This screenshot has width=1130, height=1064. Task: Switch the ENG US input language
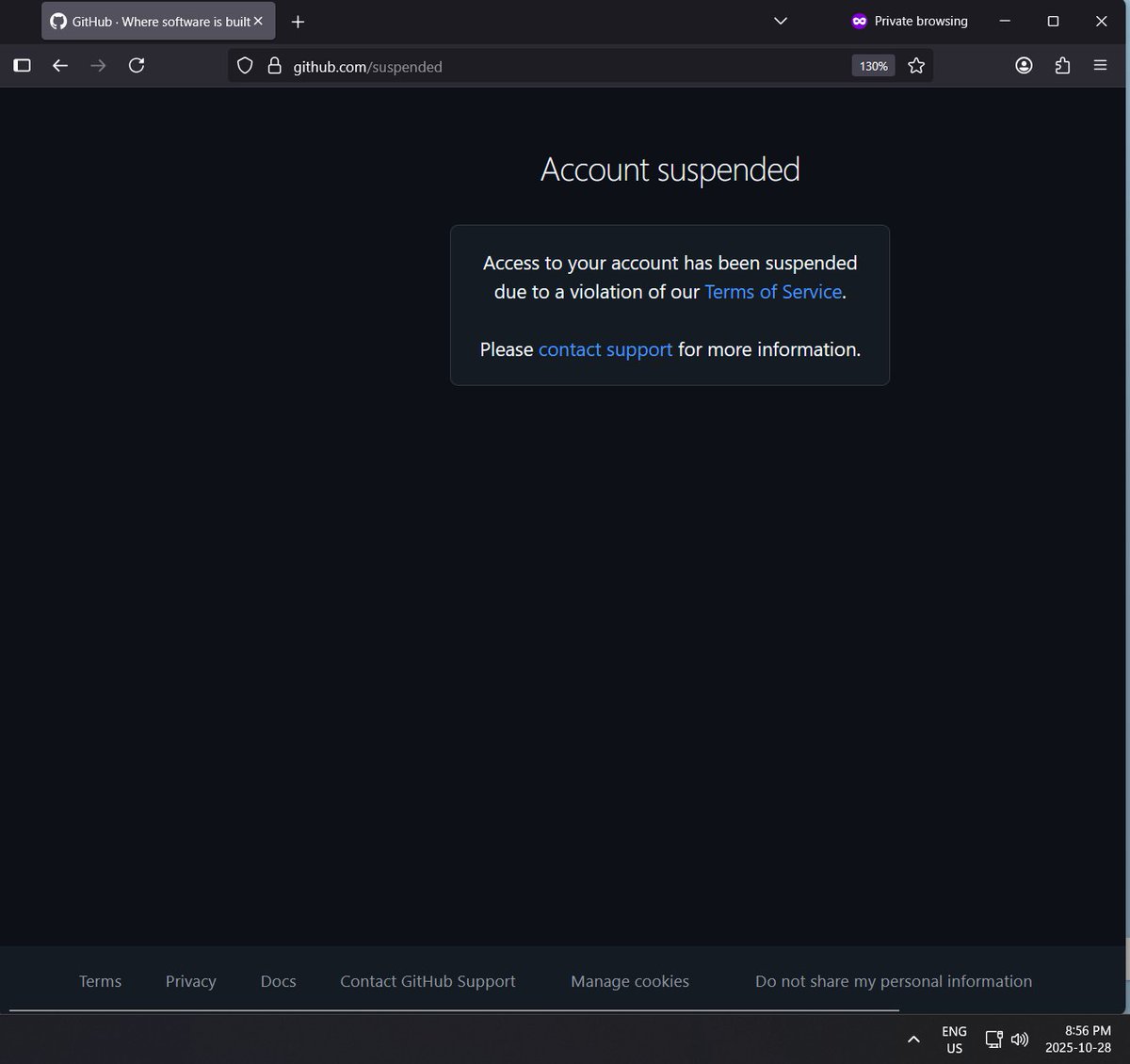coord(954,1040)
